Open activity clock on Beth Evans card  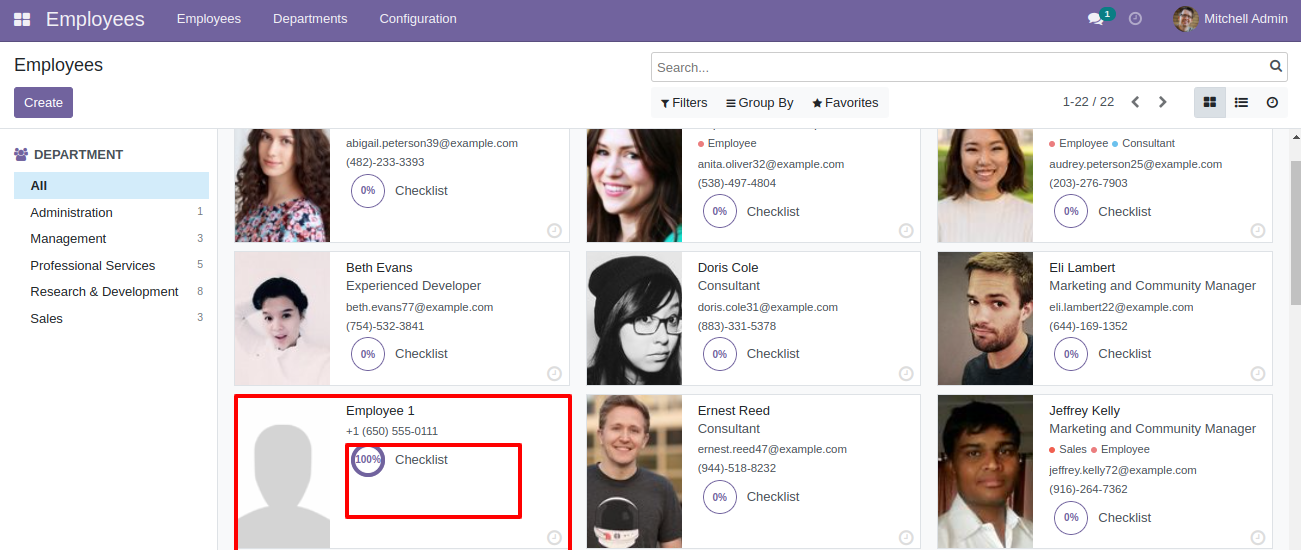[x=555, y=373]
